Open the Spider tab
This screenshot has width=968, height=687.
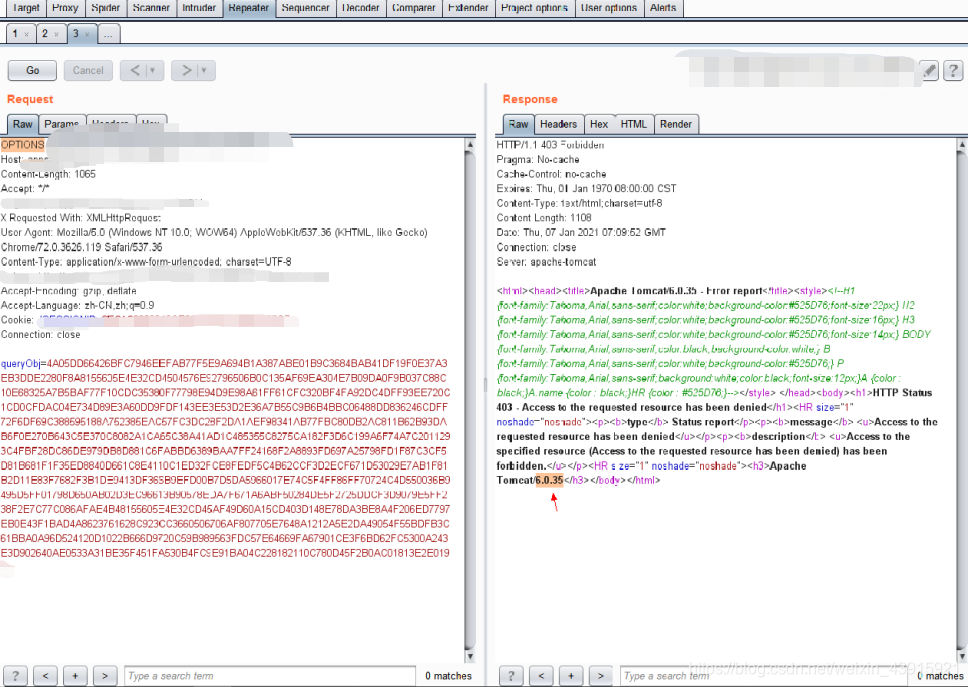(x=106, y=8)
